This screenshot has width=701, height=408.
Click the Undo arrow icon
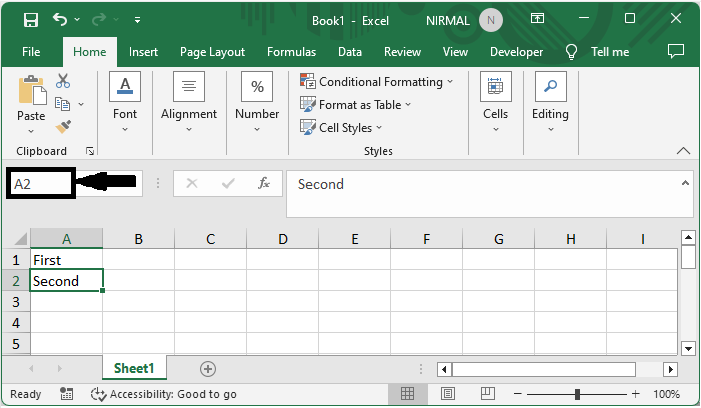click(x=61, y=19)
